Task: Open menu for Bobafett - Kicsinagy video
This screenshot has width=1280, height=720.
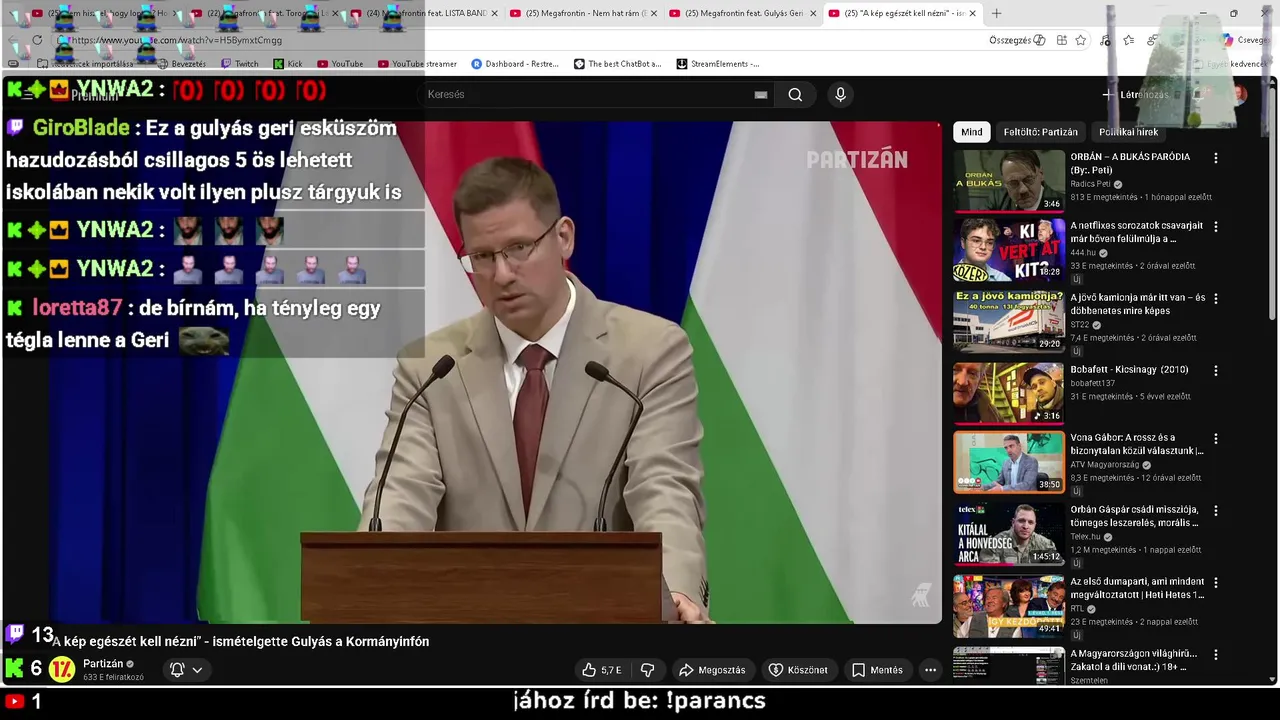Action: [1216, 370]
